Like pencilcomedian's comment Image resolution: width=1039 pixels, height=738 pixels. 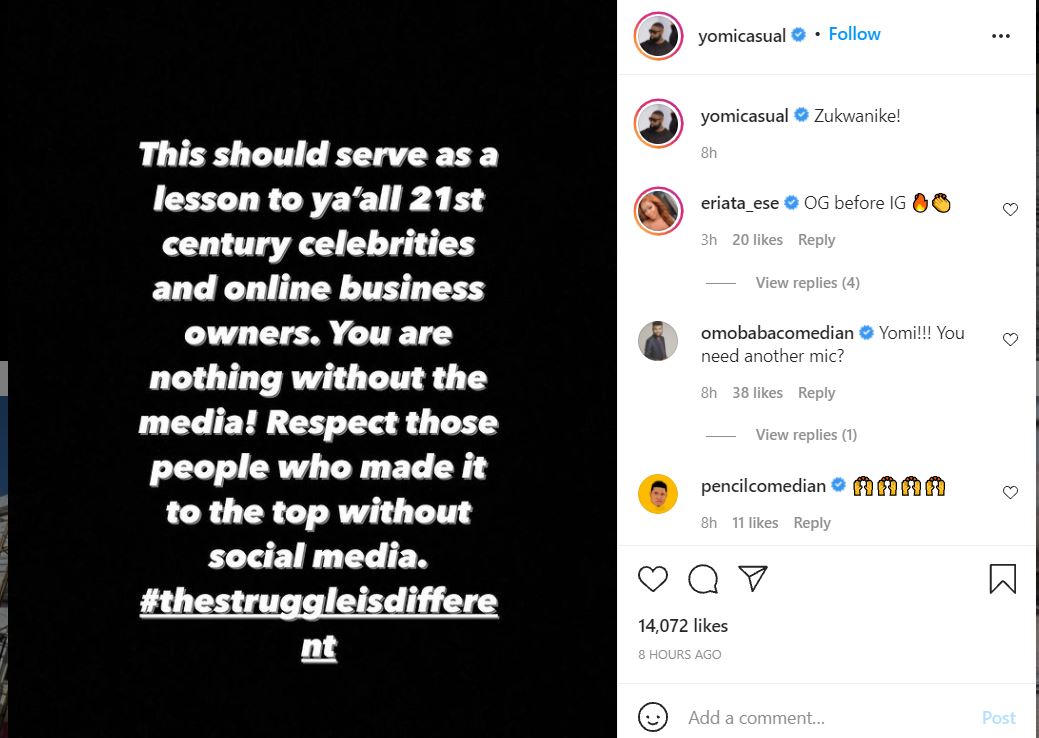[x=1010, y=492]
